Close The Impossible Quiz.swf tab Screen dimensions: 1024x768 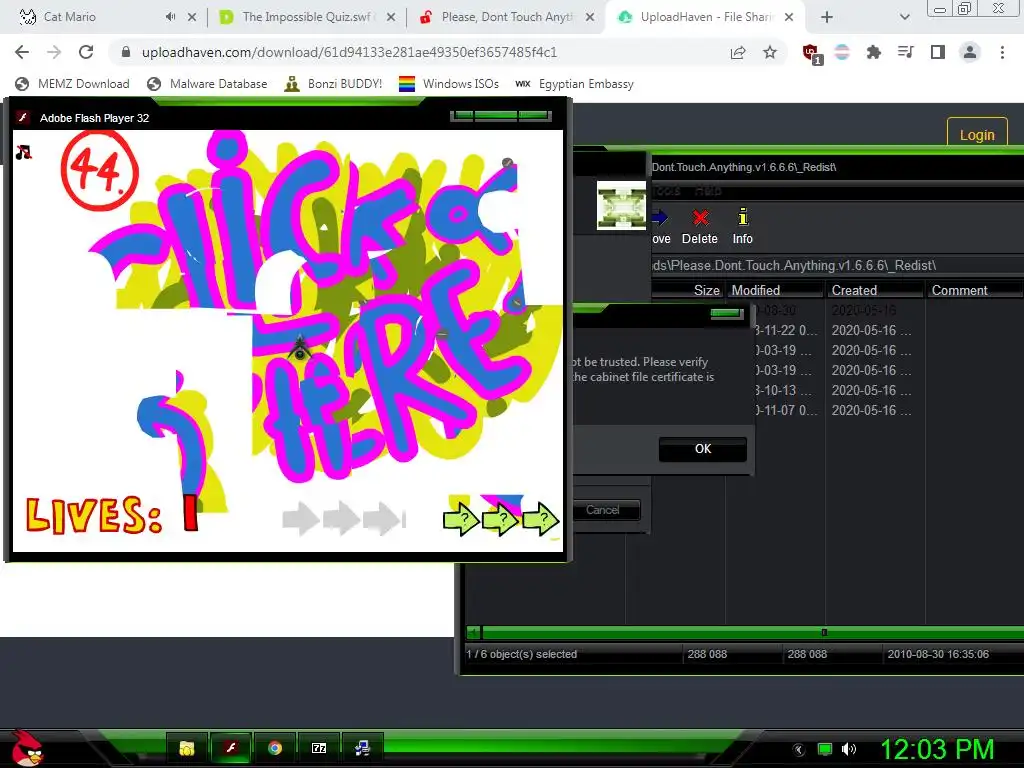[391, 17]
